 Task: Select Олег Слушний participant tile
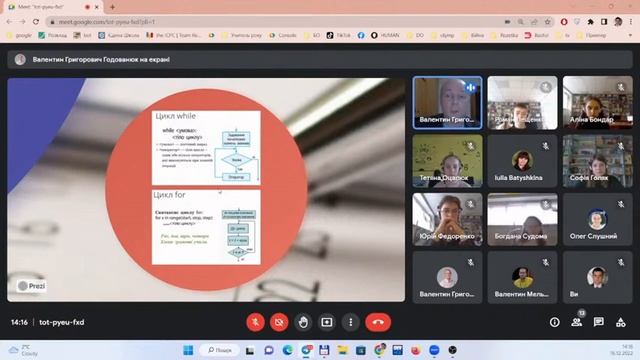pos(598,220)
